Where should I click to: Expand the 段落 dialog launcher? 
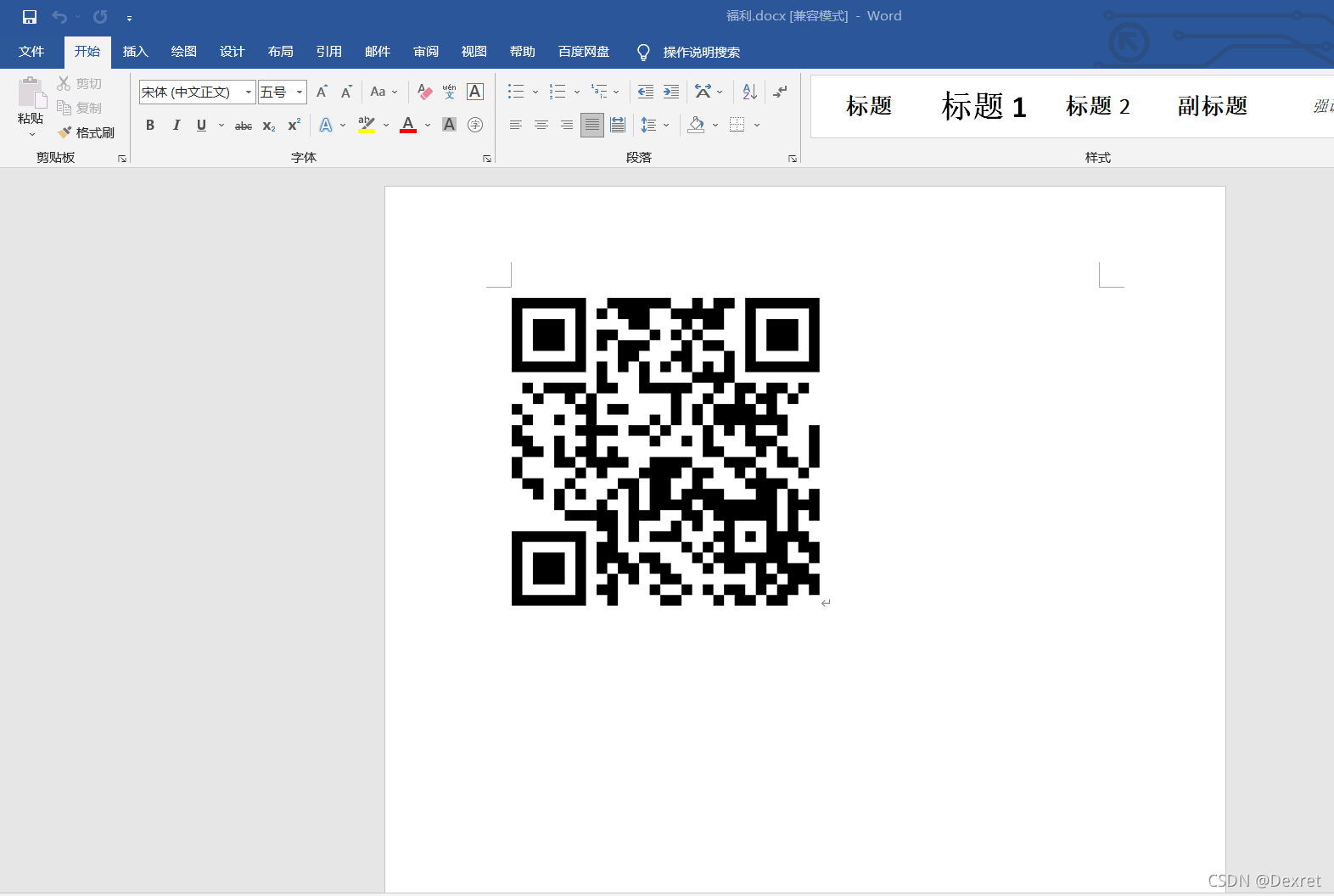pos(793,159)
